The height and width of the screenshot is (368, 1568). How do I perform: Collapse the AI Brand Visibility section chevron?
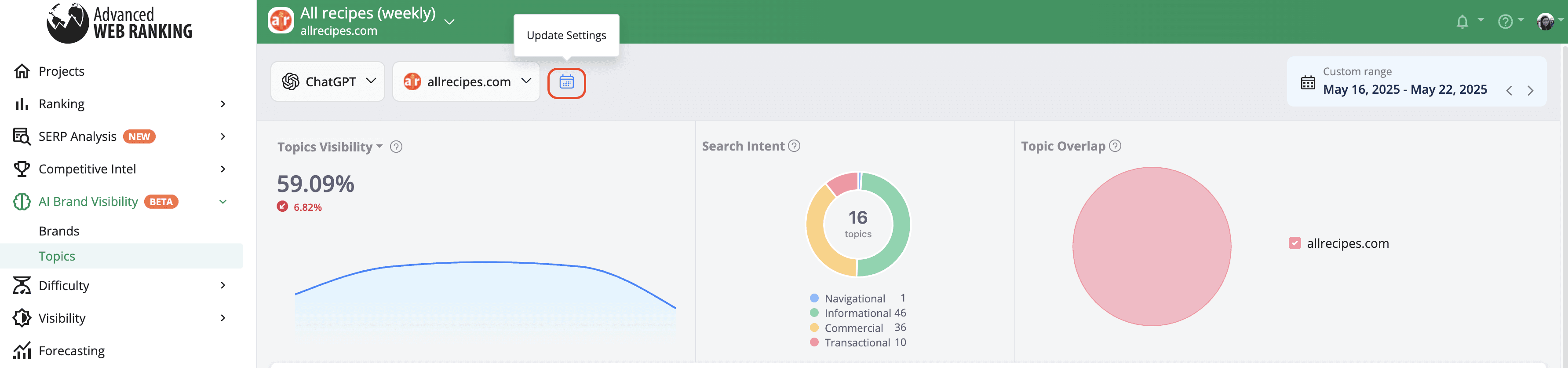[x=223, y=202]
